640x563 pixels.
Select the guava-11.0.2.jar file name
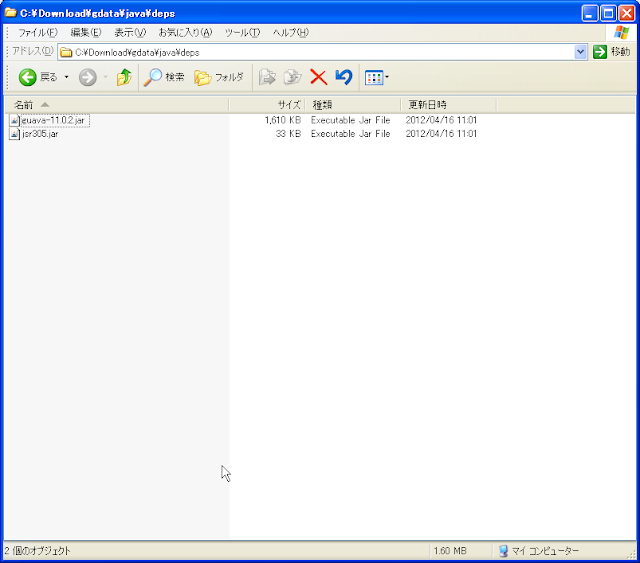53,120
